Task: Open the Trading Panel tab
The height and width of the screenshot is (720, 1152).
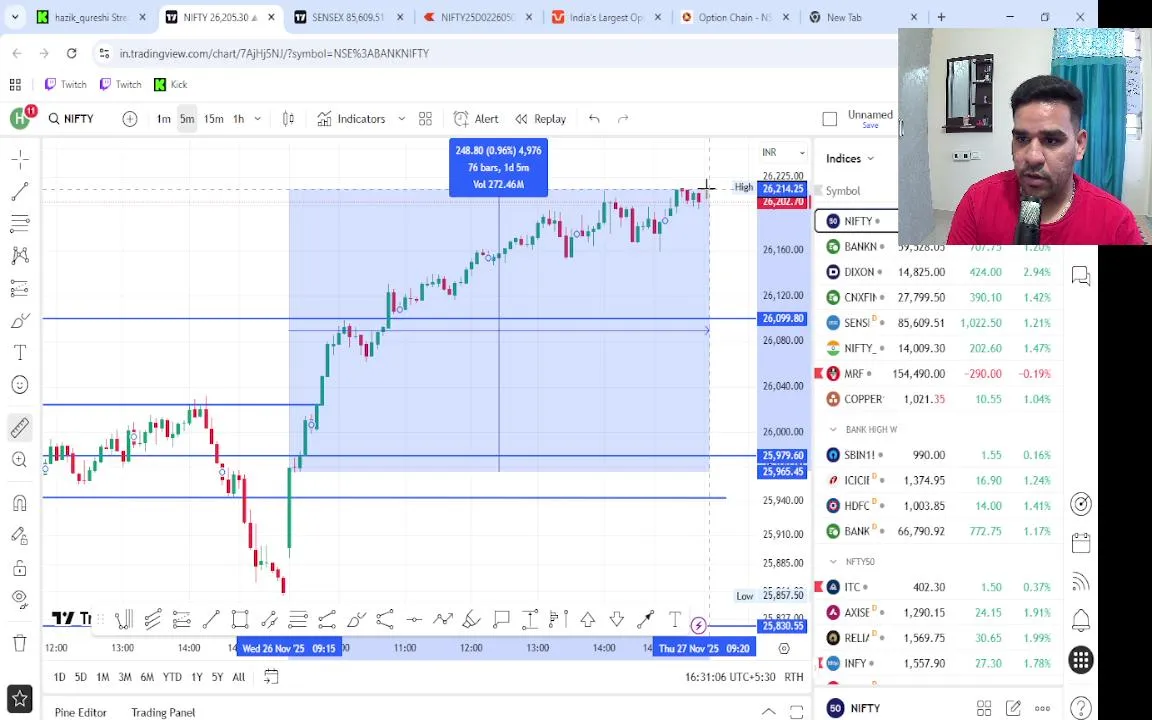Action: (x=163, y=712)
